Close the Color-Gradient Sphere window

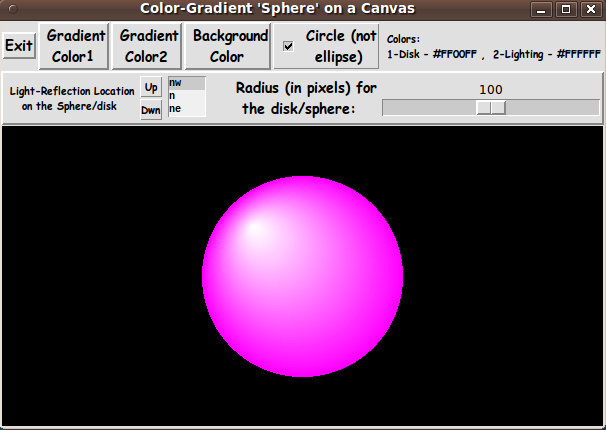pos(591,9)
